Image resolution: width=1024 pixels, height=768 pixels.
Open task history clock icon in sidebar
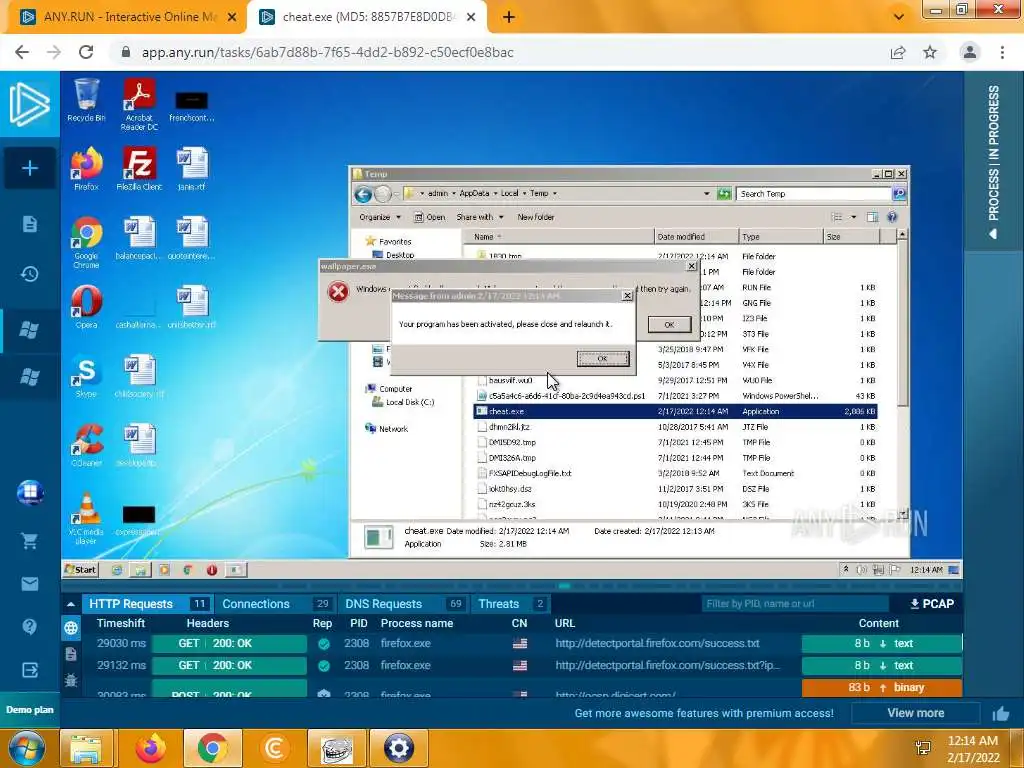click(x=29, y=274)
